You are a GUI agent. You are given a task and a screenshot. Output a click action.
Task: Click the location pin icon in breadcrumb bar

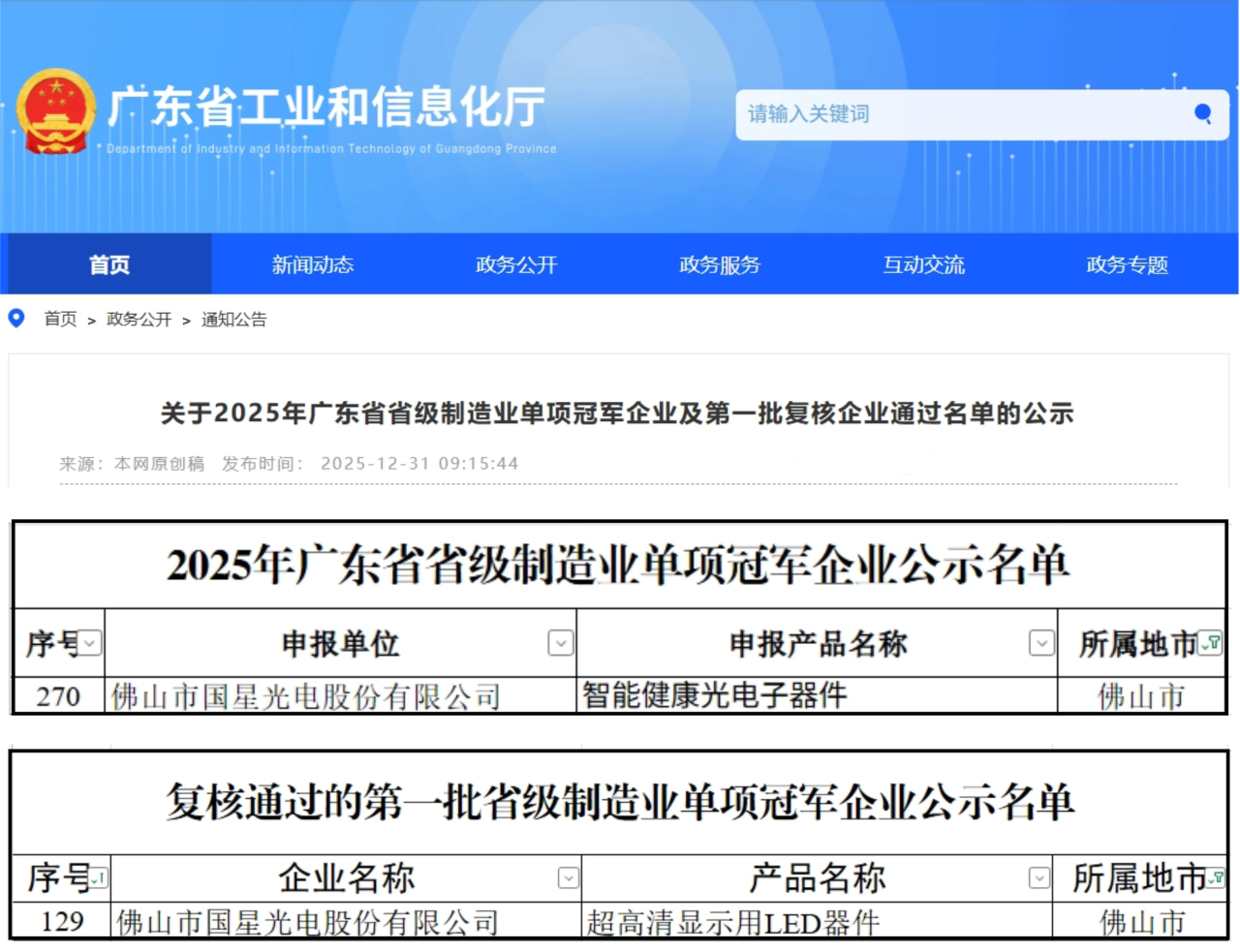[x=15, y=319]
